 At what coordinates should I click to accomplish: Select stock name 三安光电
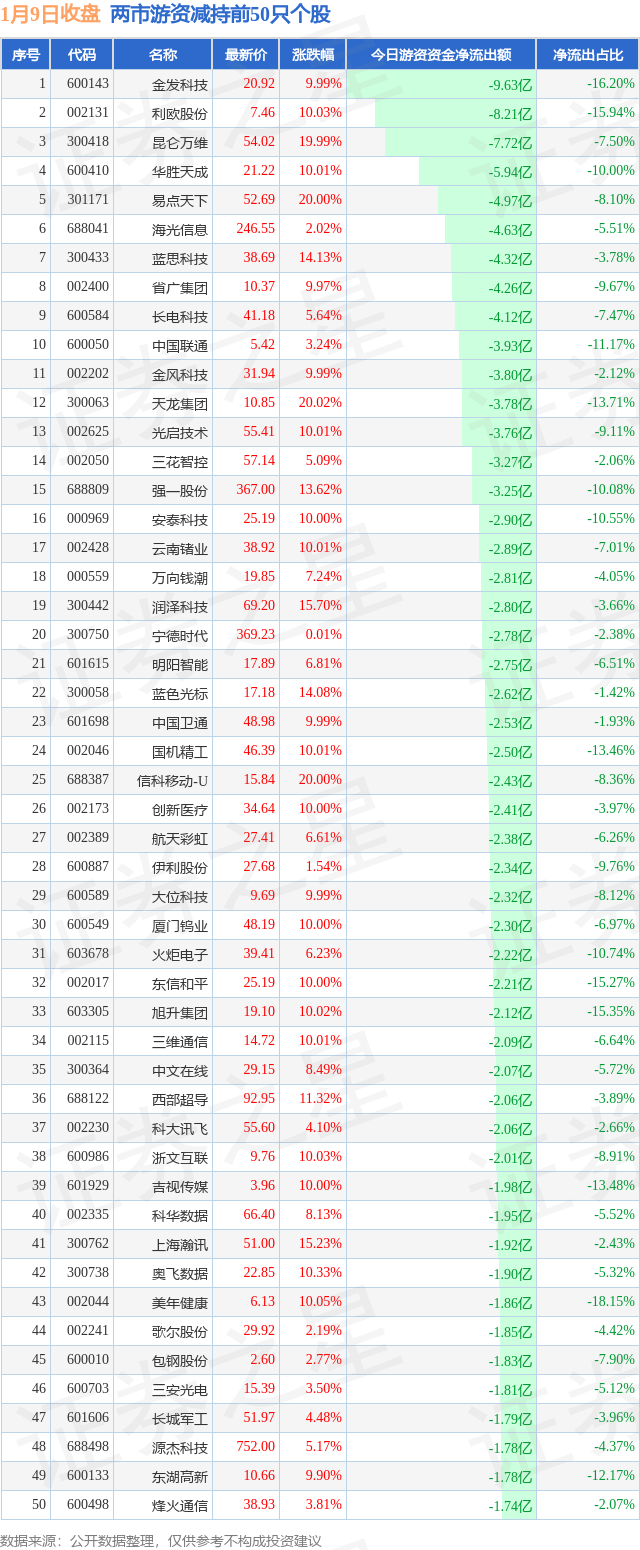pyautogui.click(x=180, y=1389)
